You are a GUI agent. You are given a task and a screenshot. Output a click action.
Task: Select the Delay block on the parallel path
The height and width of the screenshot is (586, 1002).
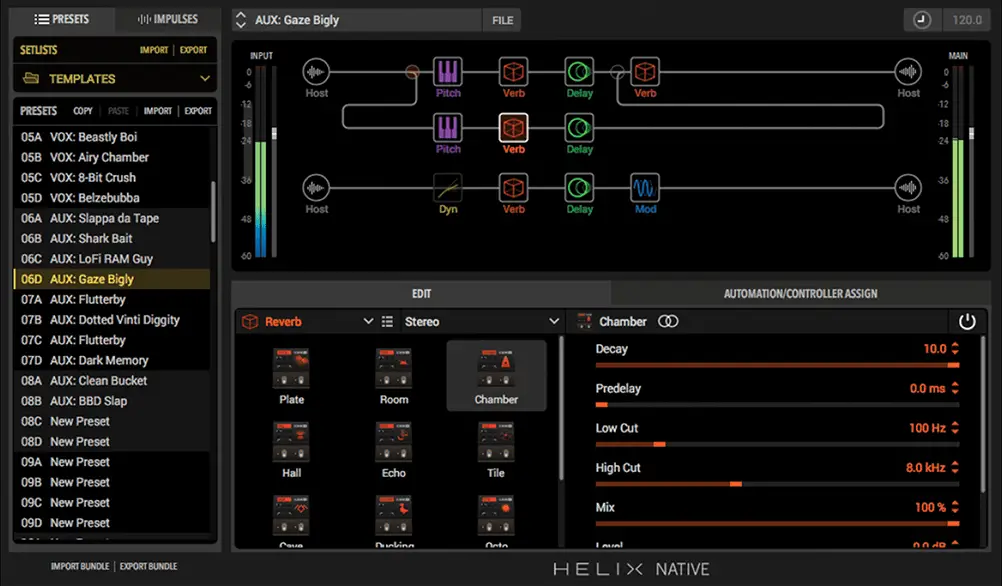579,127
